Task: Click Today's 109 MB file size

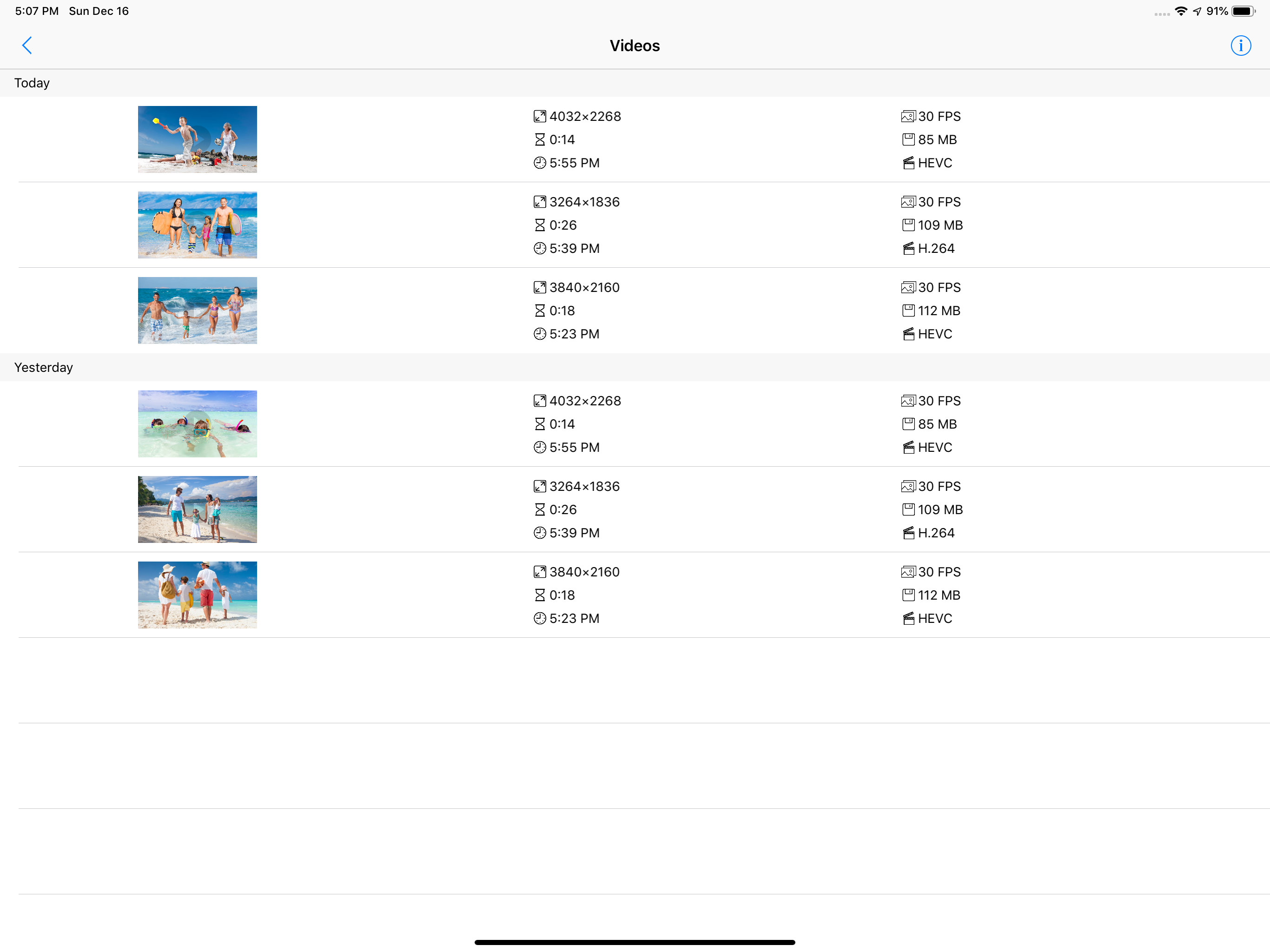Action: [940, 225]
